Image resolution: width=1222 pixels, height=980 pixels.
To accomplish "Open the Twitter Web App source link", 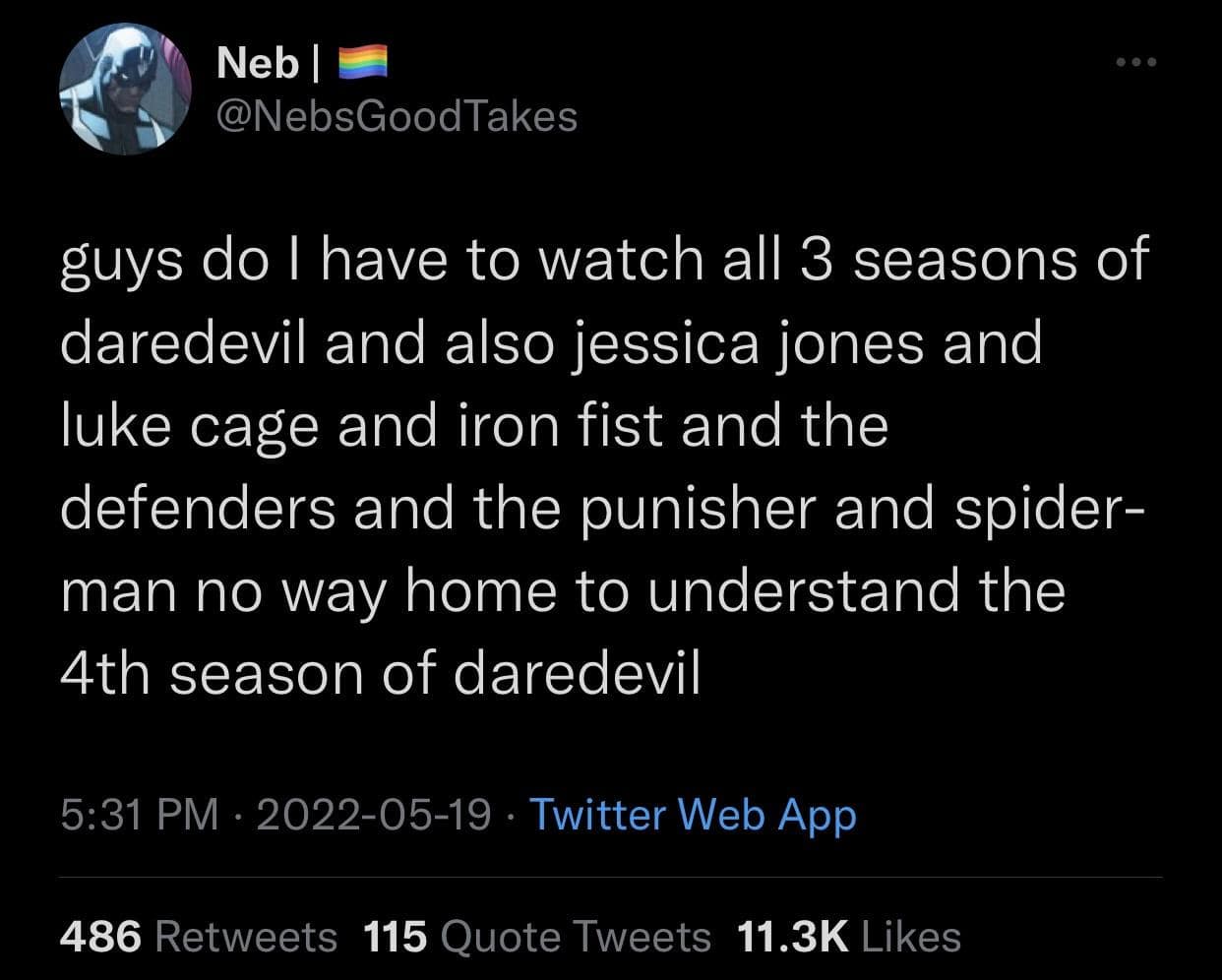I will coord(693,815).
